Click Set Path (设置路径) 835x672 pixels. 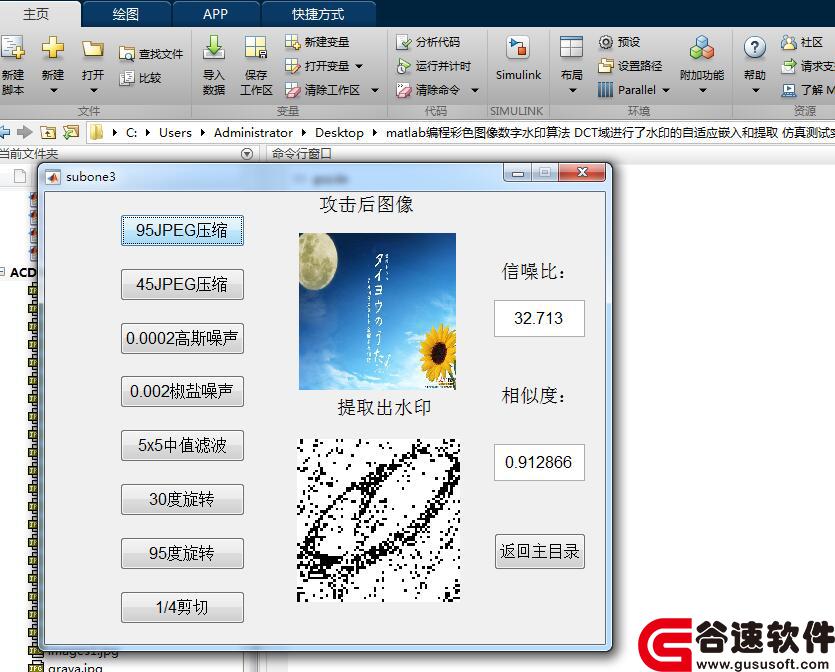pos(630,65)
